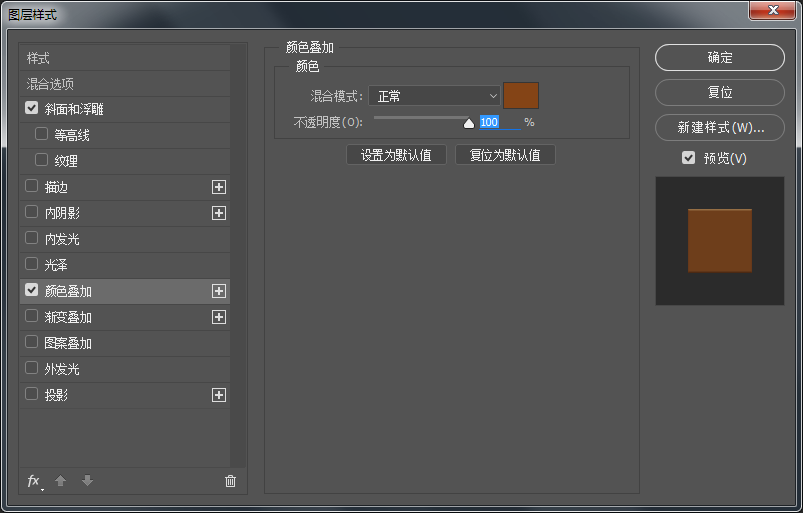Open 图案叠加 settings by its label
803x513 pixels.
(68, 343)
